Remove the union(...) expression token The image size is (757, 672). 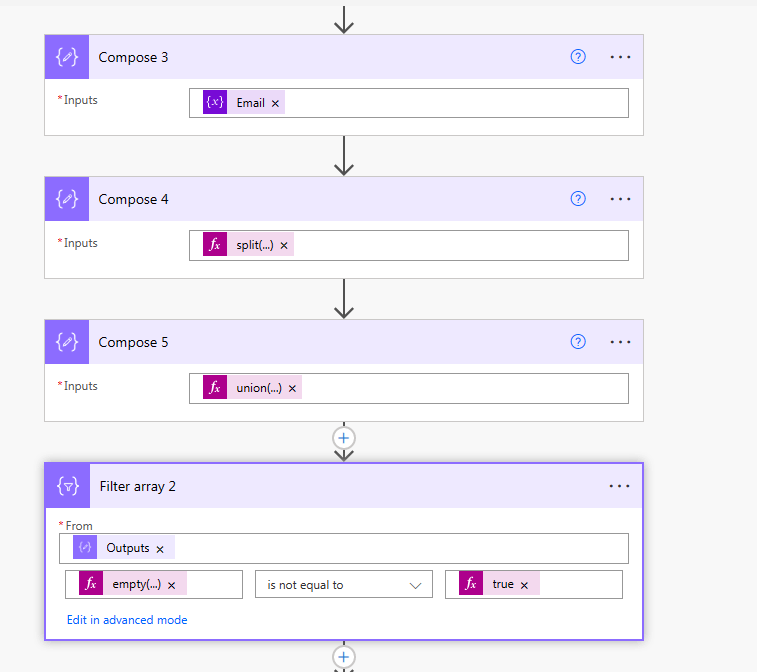coord(292,388)
